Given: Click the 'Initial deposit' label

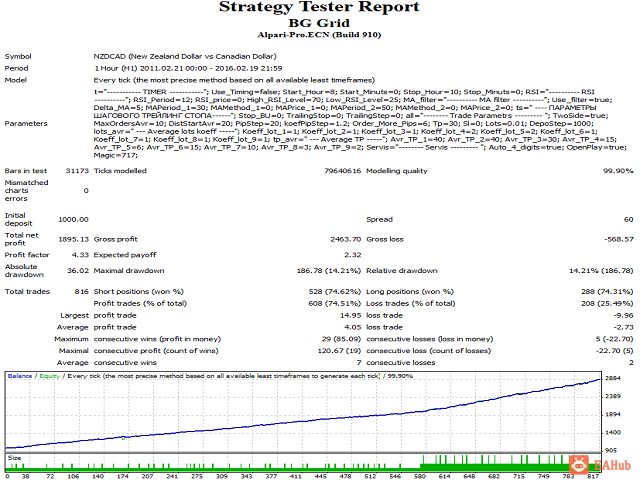Looking at the screenshot, I should click(x=18, y=219).
